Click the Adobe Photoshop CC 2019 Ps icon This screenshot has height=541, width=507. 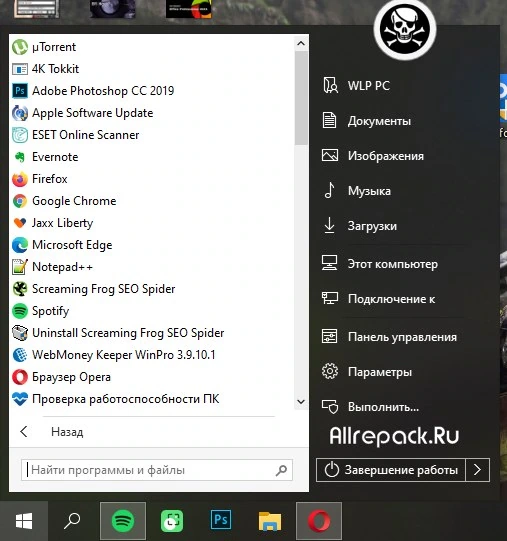pos(20,91)
